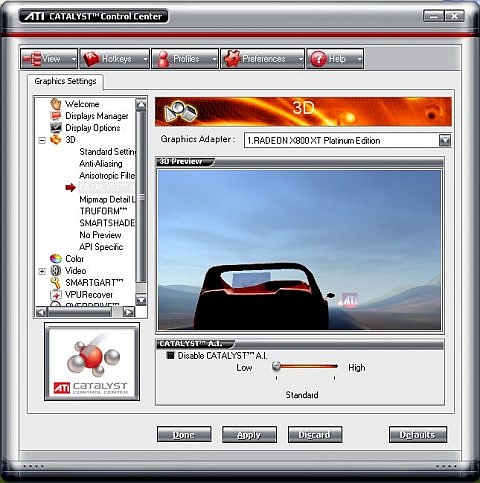This screenshot has width=480, height=483.
Task: Open the Hotkeys menu
Action: [x=115, y=59]
